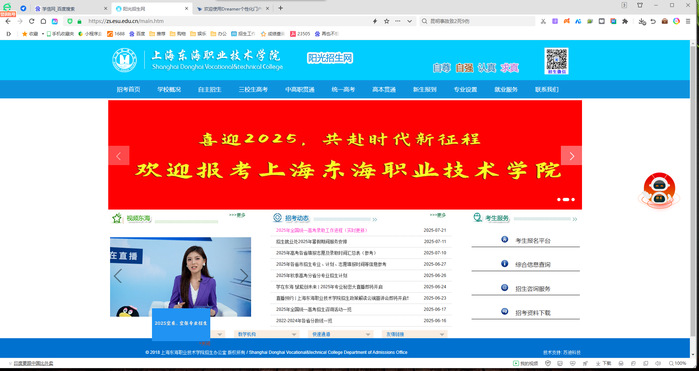
Task: Open the extensions puzzle icon
Action: (625, 21)
